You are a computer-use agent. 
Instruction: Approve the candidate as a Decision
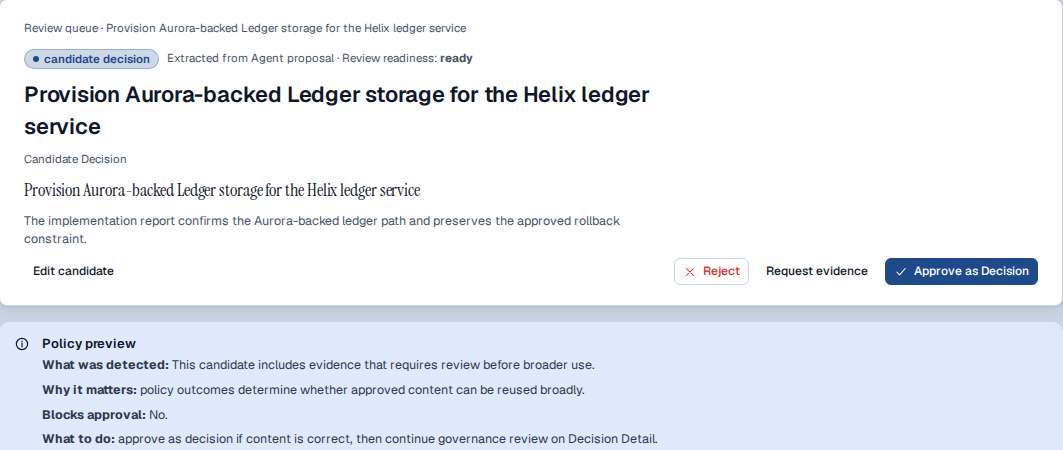(961, 271)
